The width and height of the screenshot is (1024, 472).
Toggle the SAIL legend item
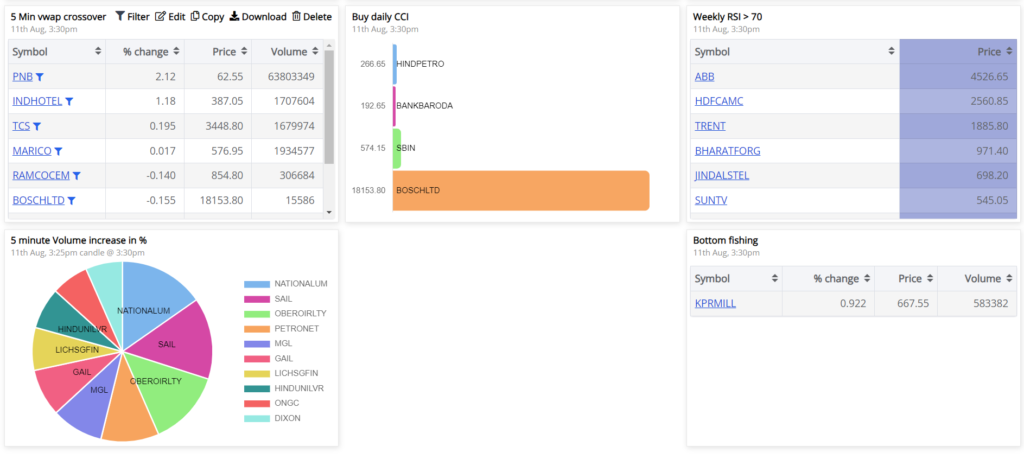(x=259, y=299)
